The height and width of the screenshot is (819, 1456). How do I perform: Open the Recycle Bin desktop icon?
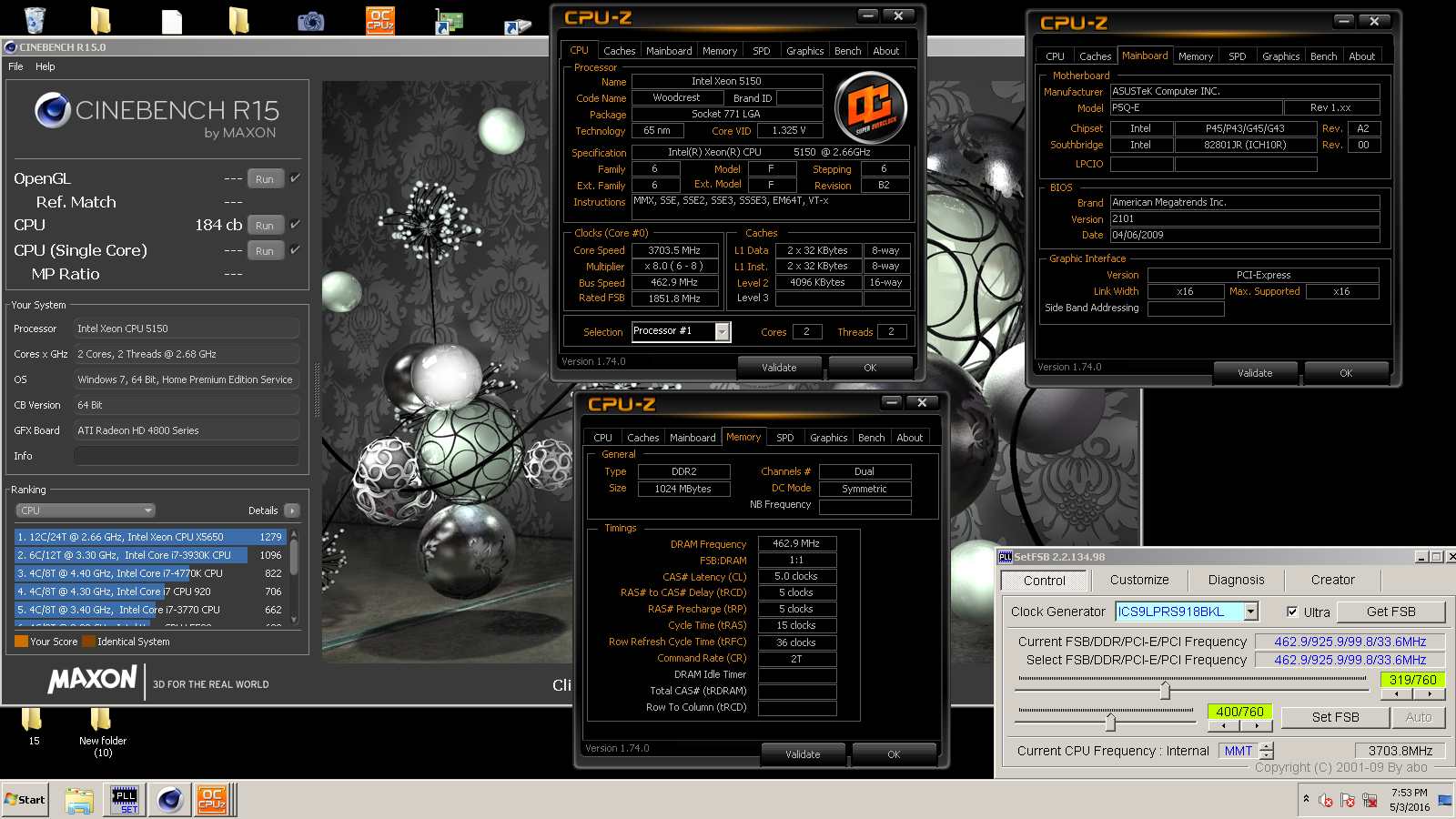click(35, 19)
